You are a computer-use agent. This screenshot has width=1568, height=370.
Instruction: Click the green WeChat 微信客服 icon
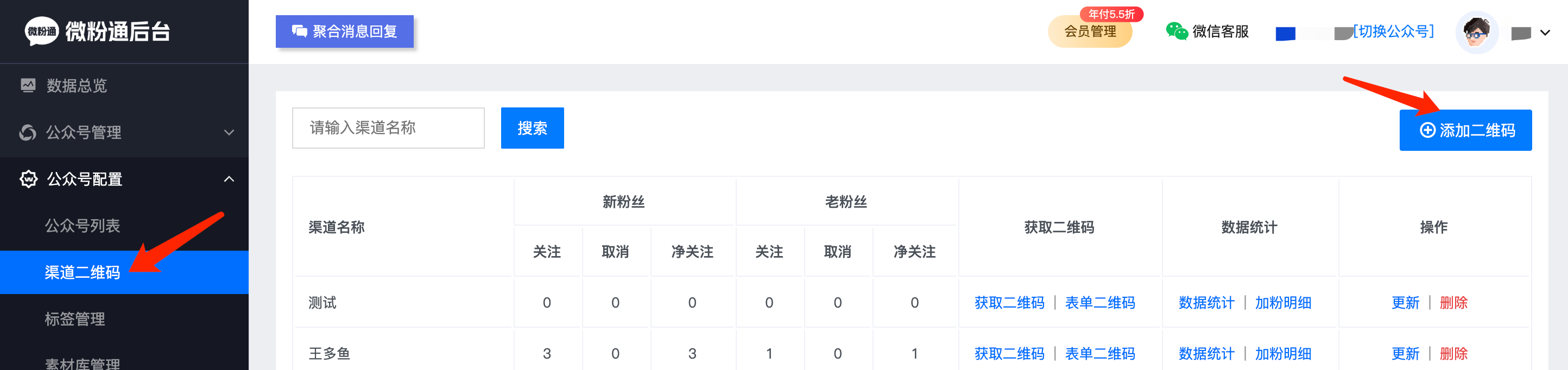pos(1176,31)
